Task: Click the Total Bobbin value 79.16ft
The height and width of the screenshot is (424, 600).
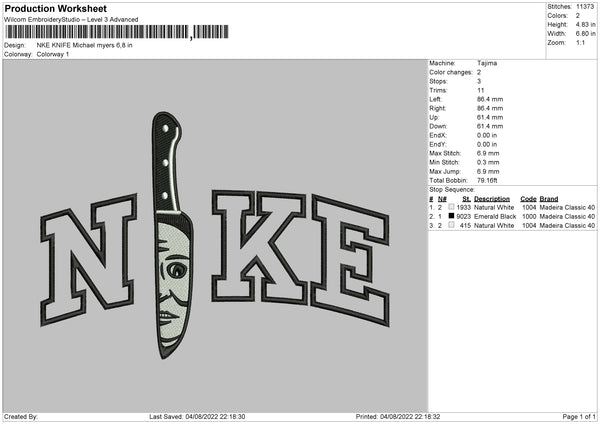Action: click(x=487, y=181)
